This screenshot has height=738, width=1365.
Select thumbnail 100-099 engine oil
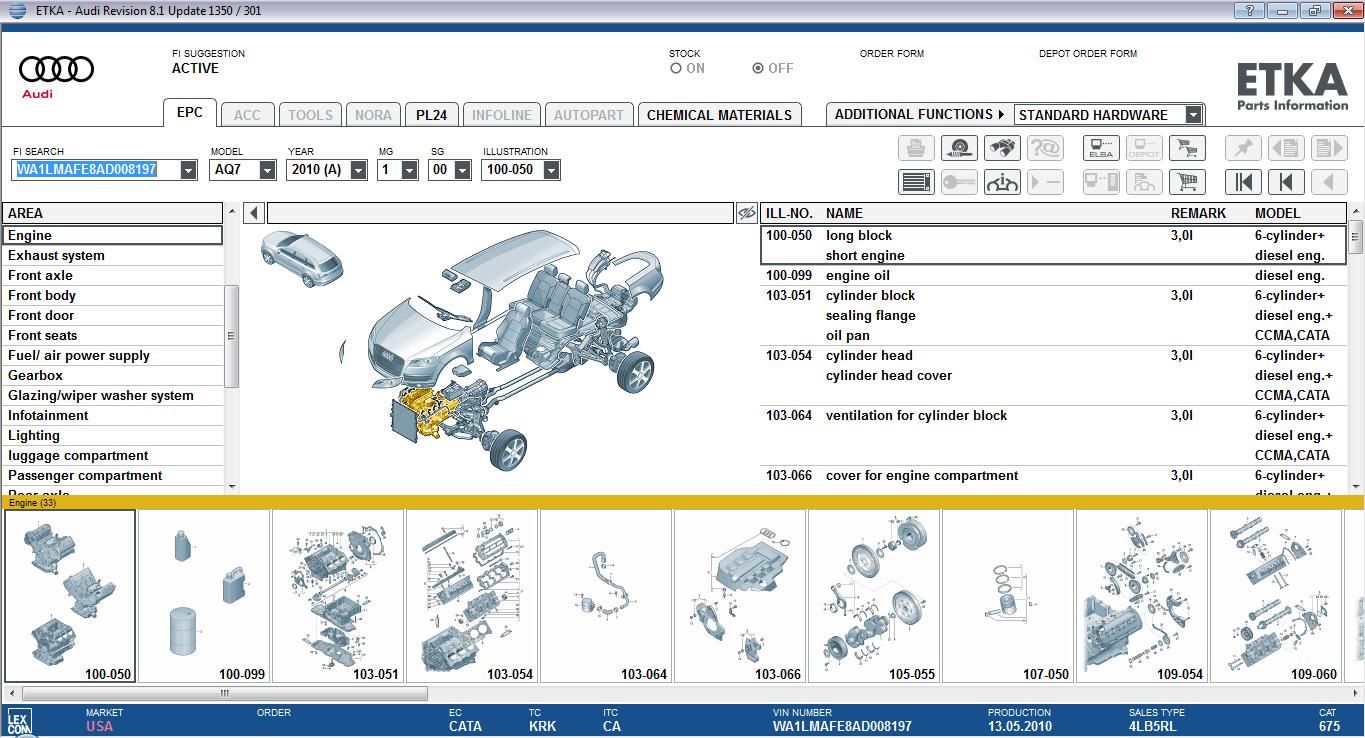tap(204, 596)
